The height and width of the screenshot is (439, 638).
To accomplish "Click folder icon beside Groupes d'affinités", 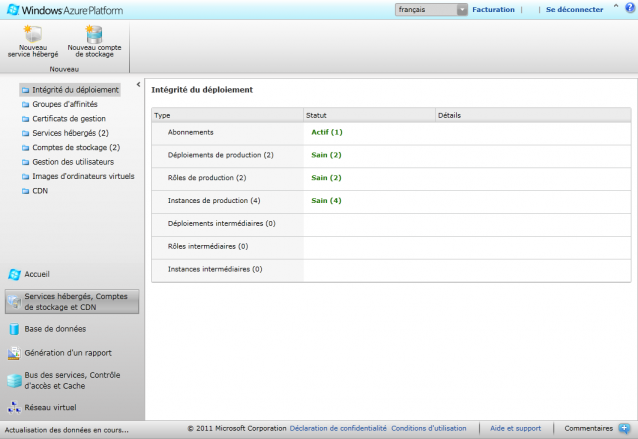I will point(26,105).
